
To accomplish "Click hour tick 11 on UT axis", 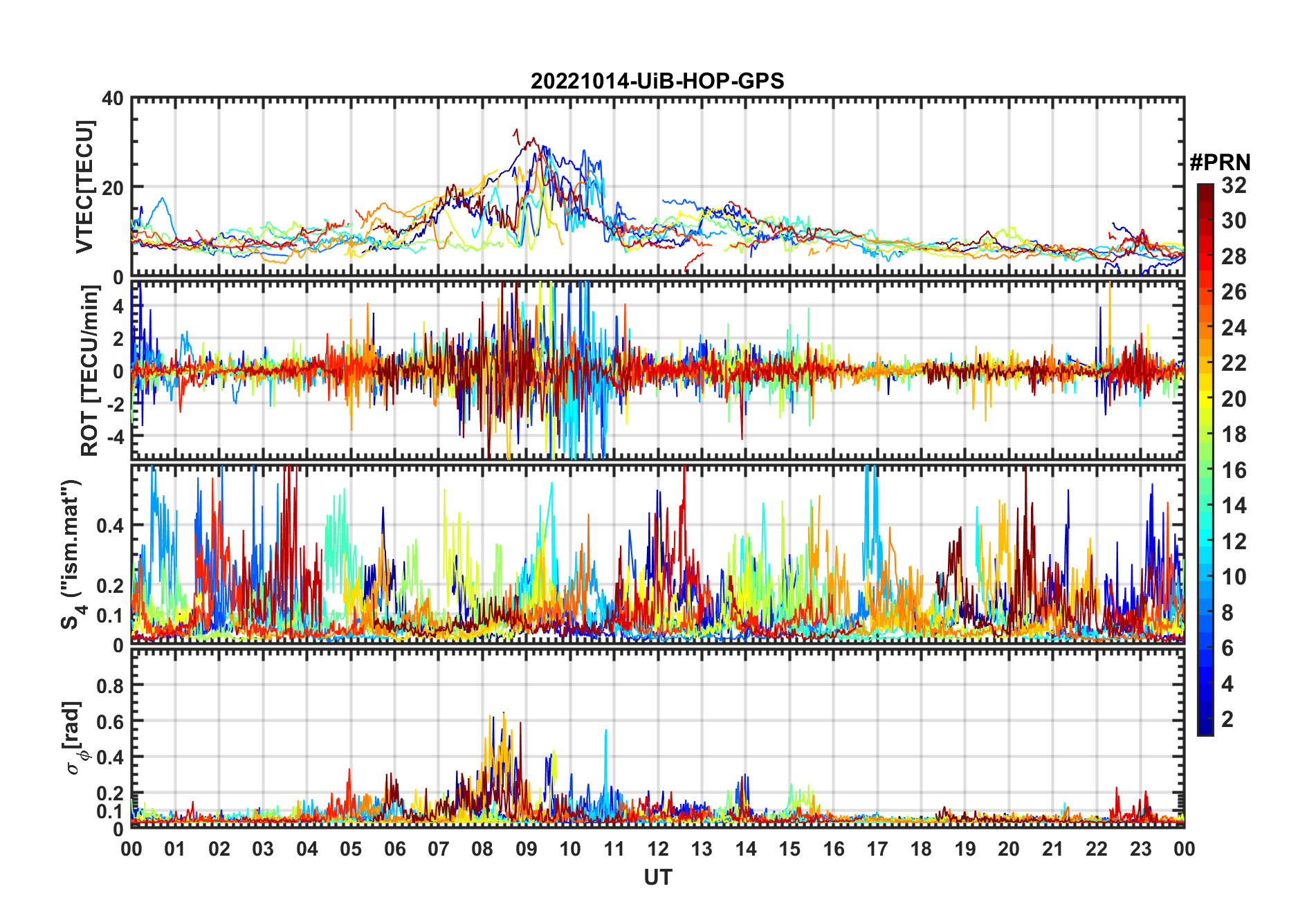I will click(614, 849).
